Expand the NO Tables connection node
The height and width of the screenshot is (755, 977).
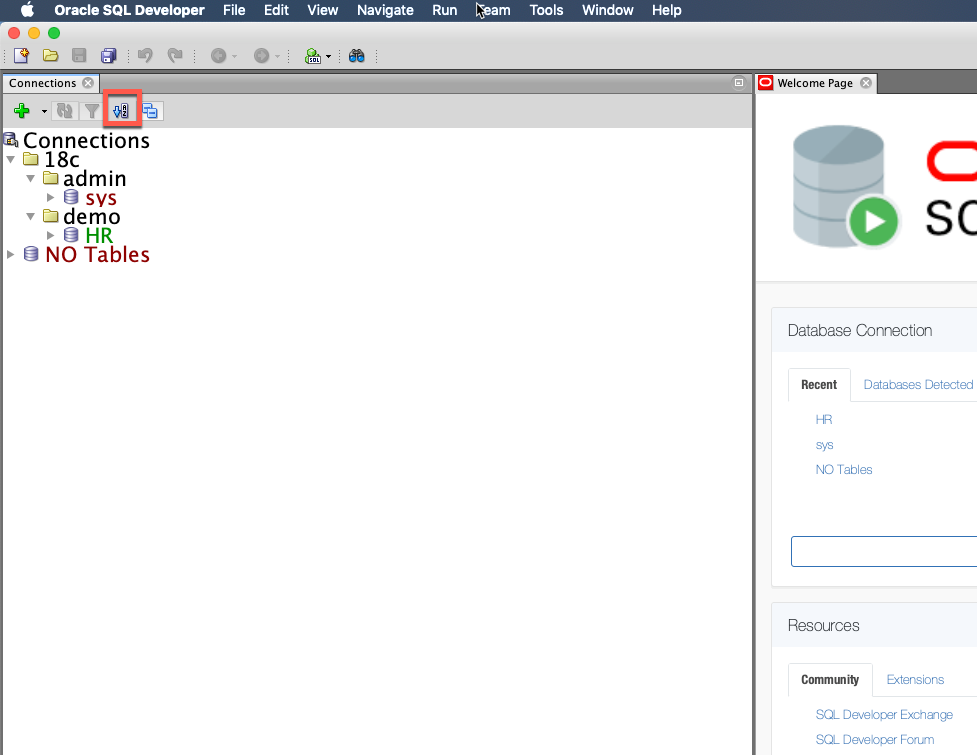click(11, 254)
